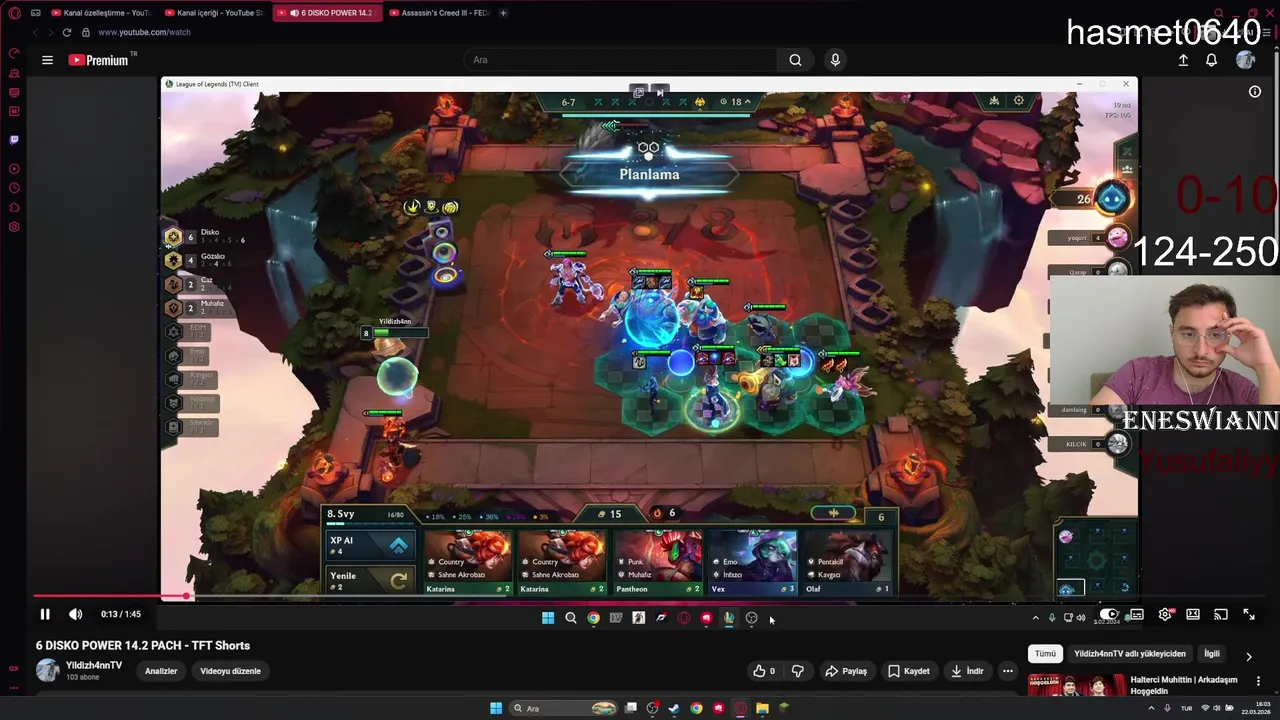Click the www.youtube.com/watch address bar

[144, 32]
